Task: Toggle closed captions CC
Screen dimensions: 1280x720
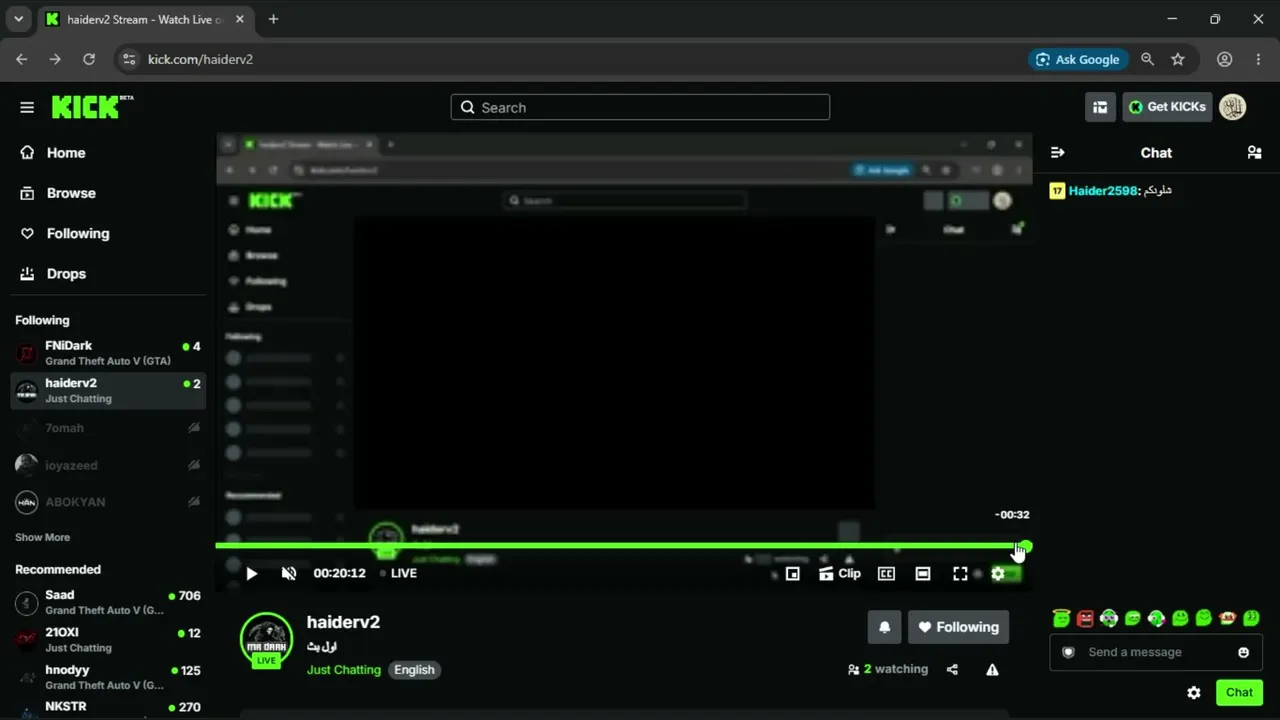Action: (886, 573)
